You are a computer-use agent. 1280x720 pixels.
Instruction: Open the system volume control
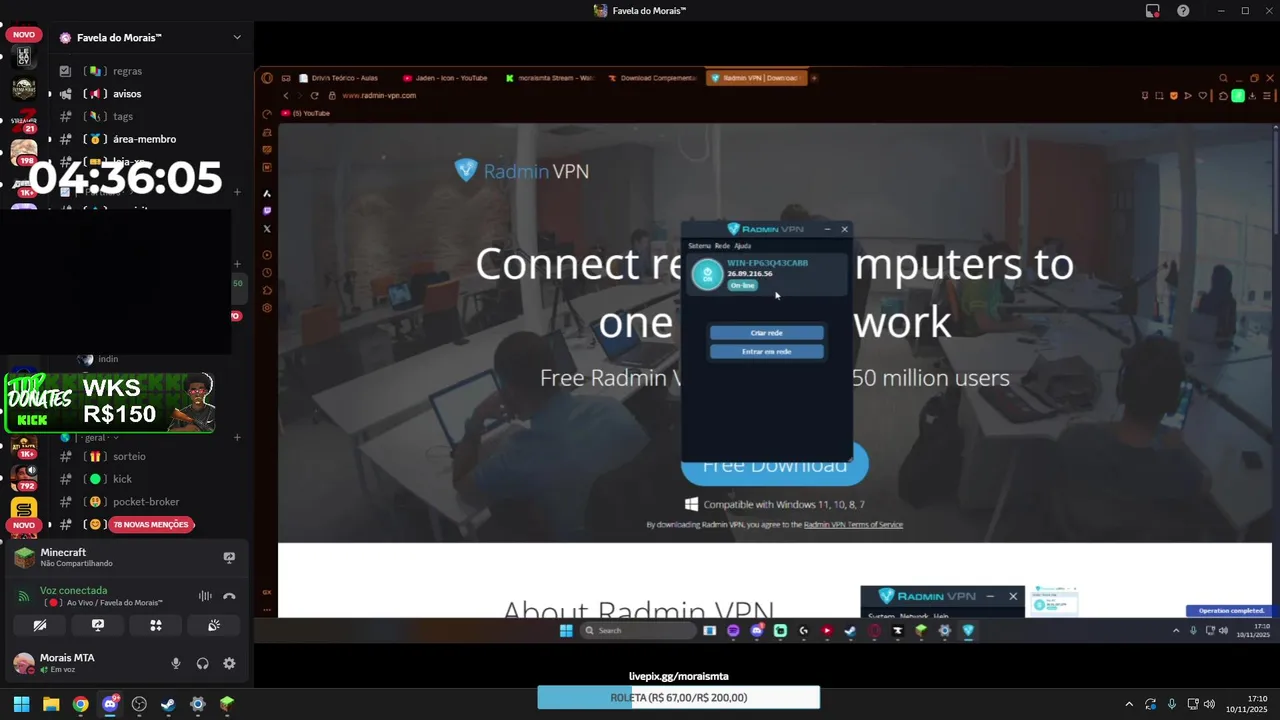coord(1209,704)
